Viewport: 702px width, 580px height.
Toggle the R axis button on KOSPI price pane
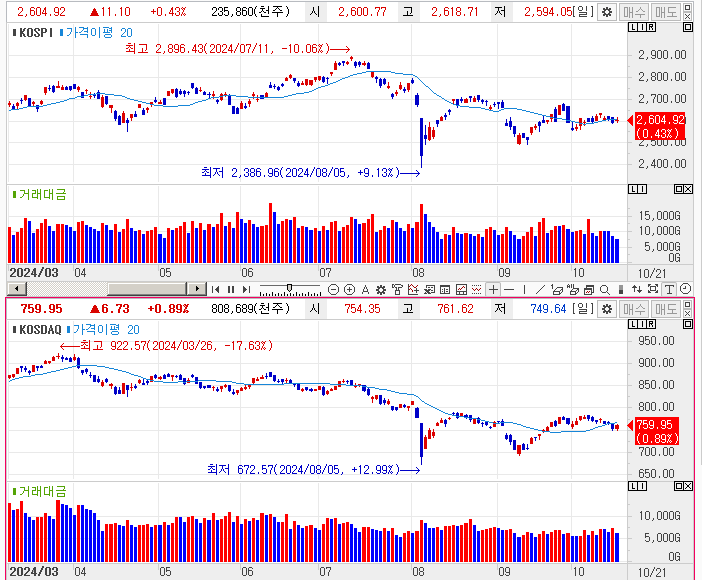point(651,27)
